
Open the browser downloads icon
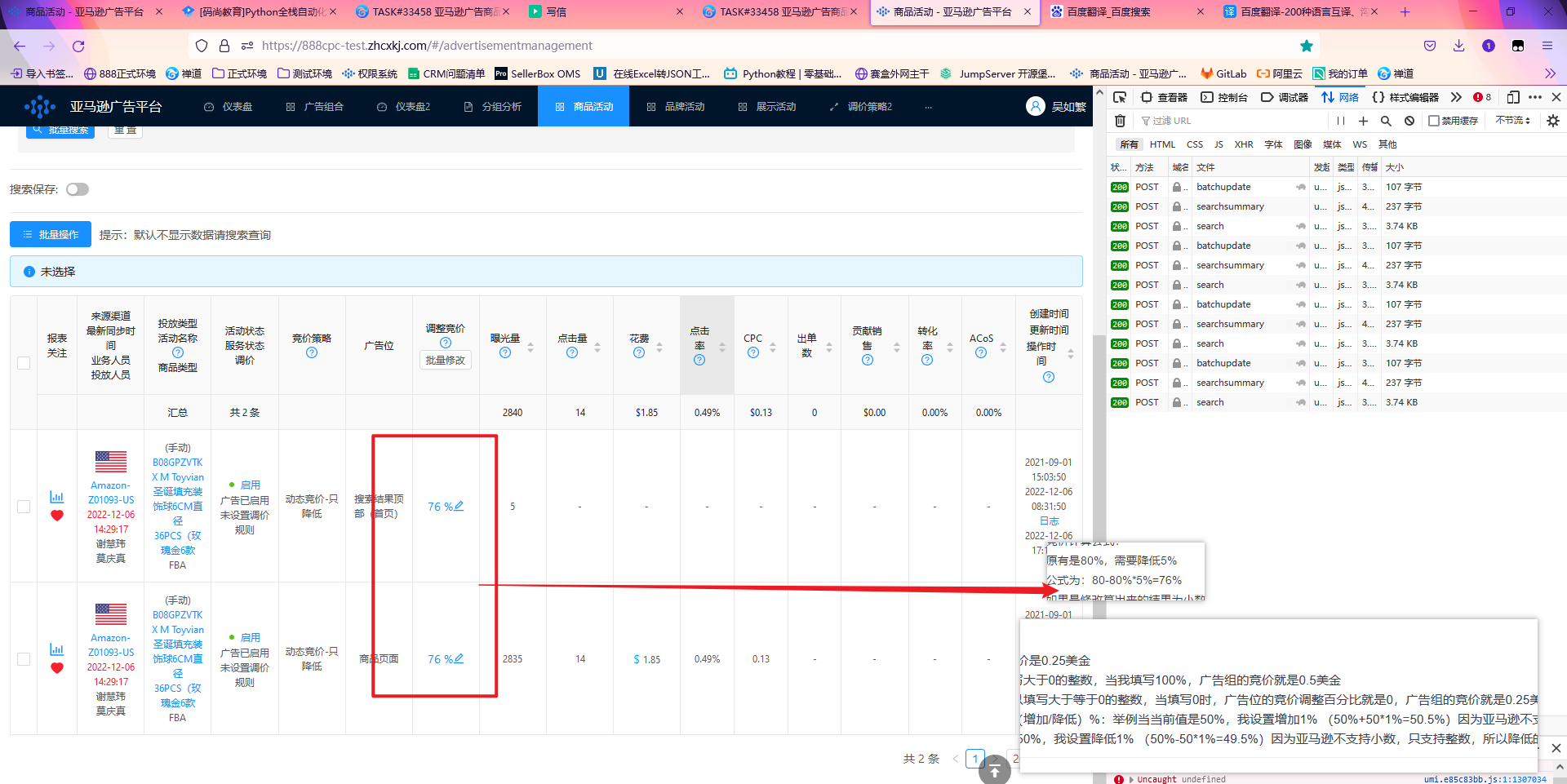[x=1459, y=46]
